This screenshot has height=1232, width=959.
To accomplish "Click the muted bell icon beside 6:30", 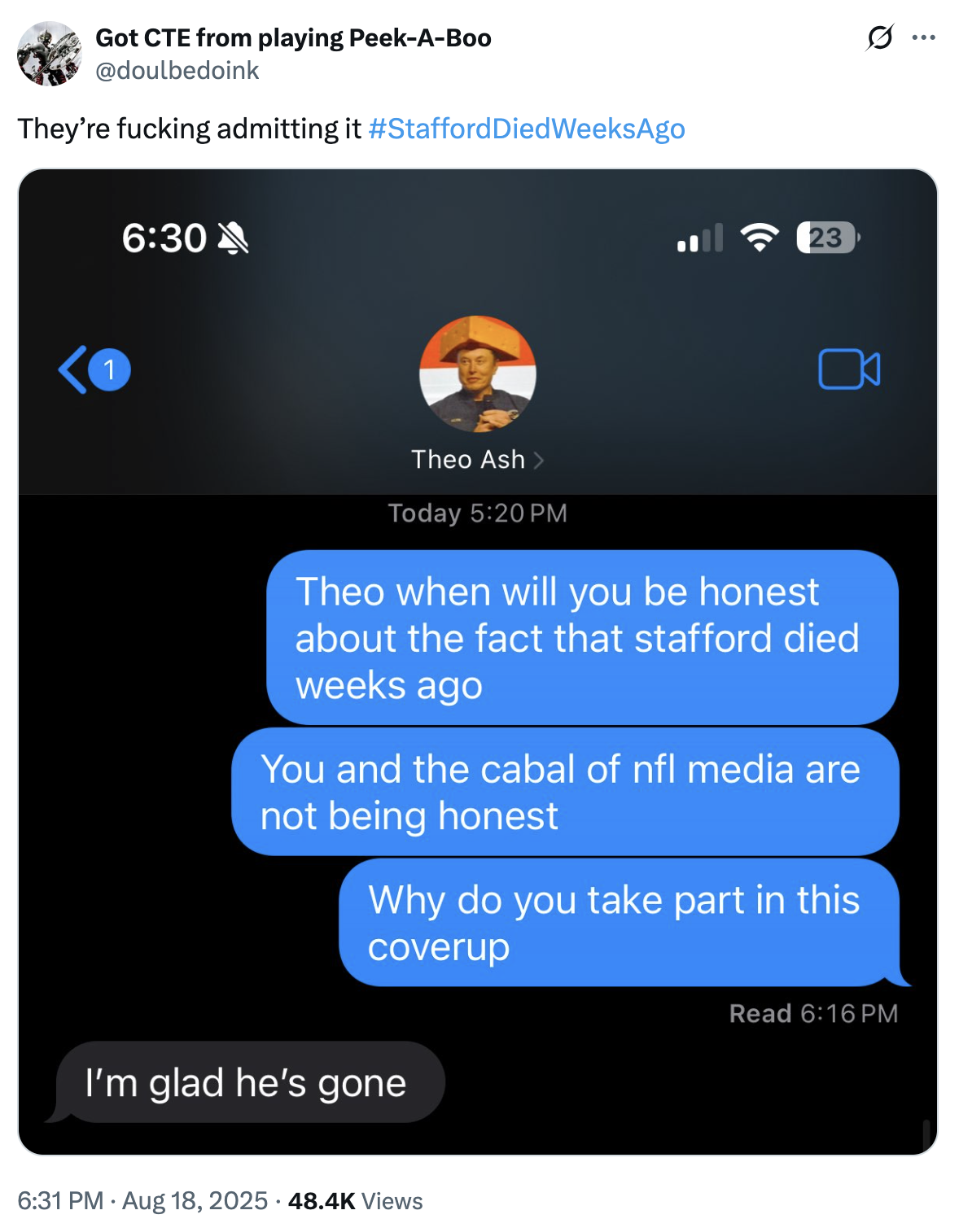I will click(234, 238).
